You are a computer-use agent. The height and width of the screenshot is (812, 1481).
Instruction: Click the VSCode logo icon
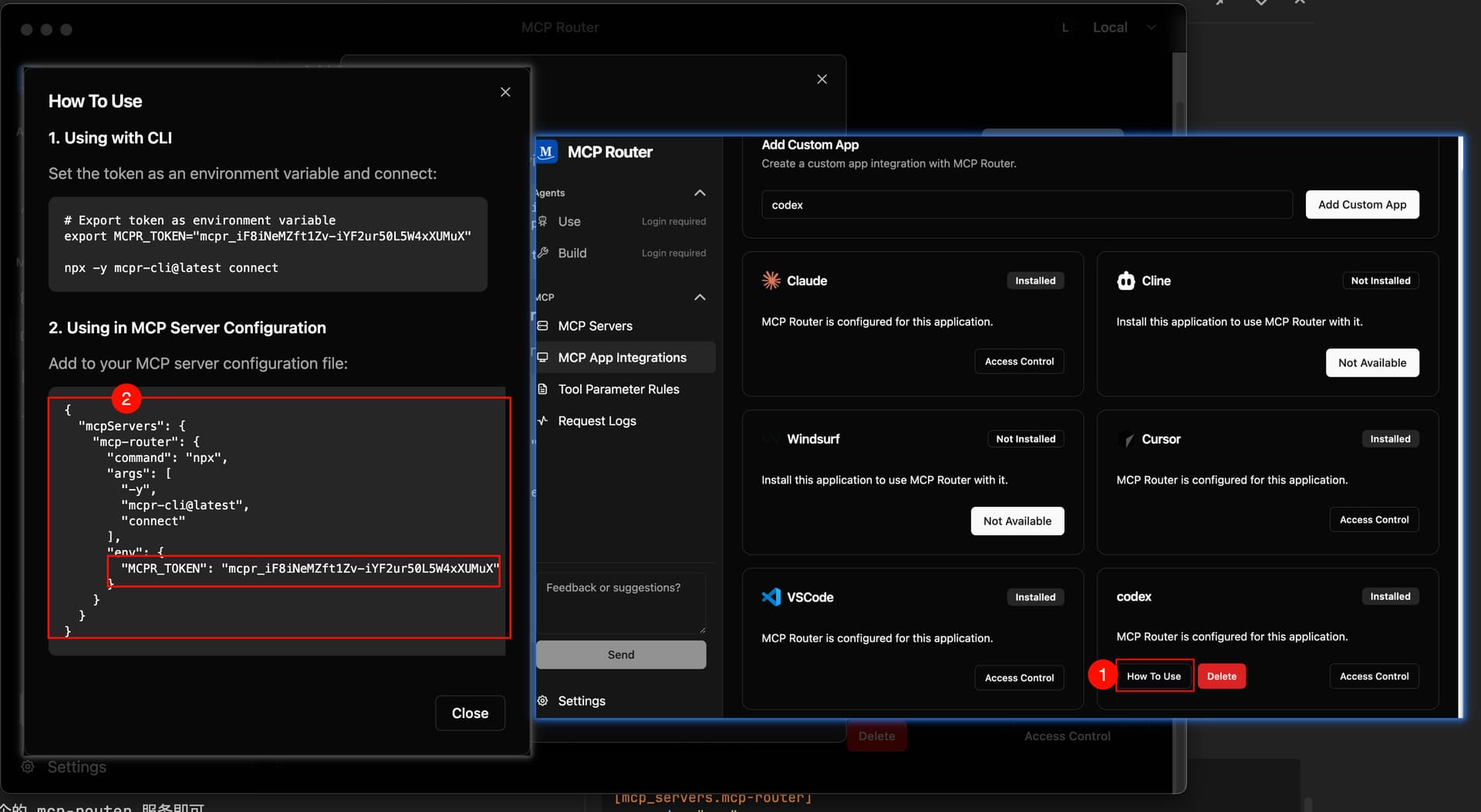[771, 597]
